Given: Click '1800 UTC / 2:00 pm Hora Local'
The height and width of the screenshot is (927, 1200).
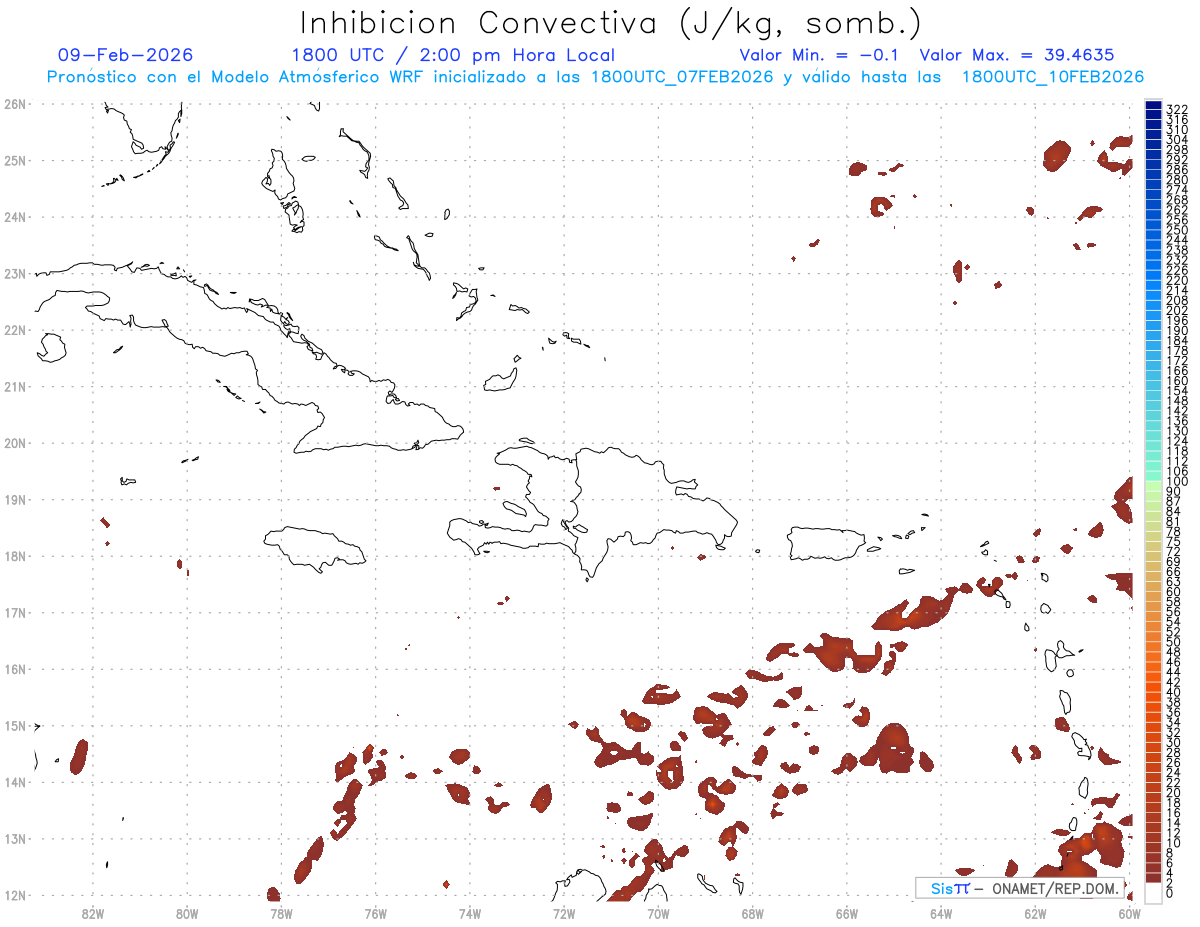Looking at the screenshot, I should pos(453,55).
